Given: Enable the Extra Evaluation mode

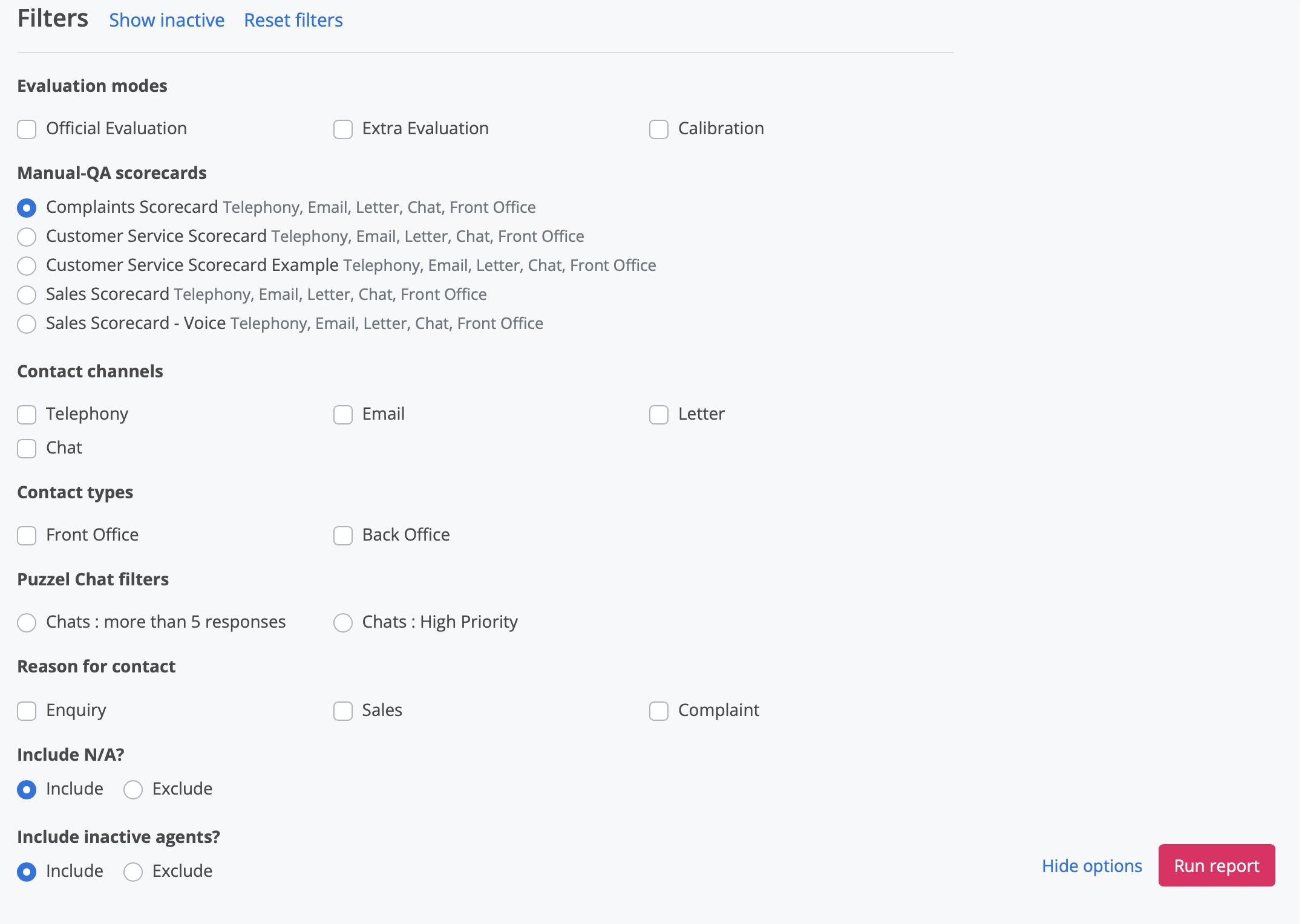Looking at the screenshot, I should [343, 129].
